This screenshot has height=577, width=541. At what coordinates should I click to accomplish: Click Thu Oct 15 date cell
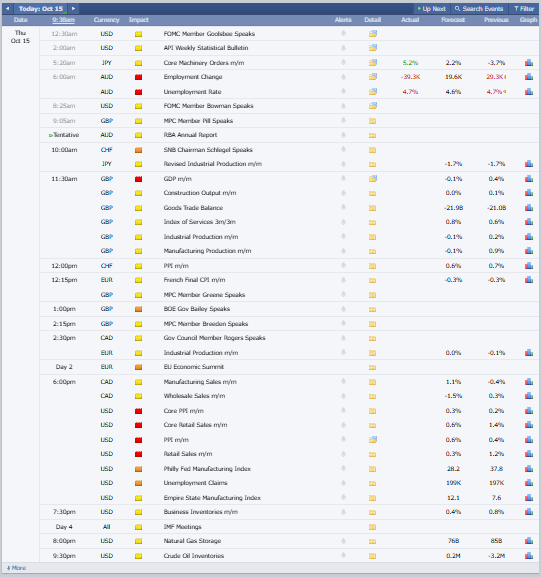point(20,37)
